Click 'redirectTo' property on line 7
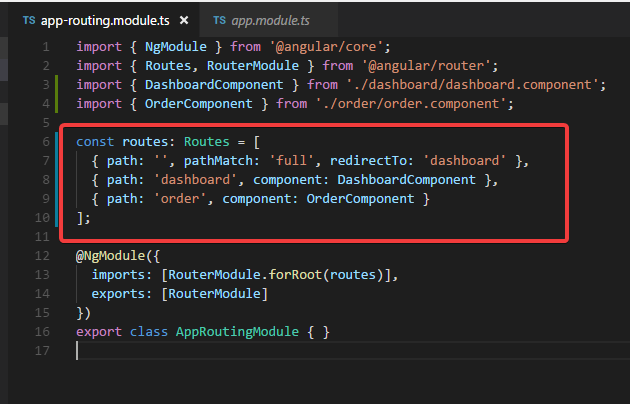This screenshot has height=404, width=630. (368, 161)
